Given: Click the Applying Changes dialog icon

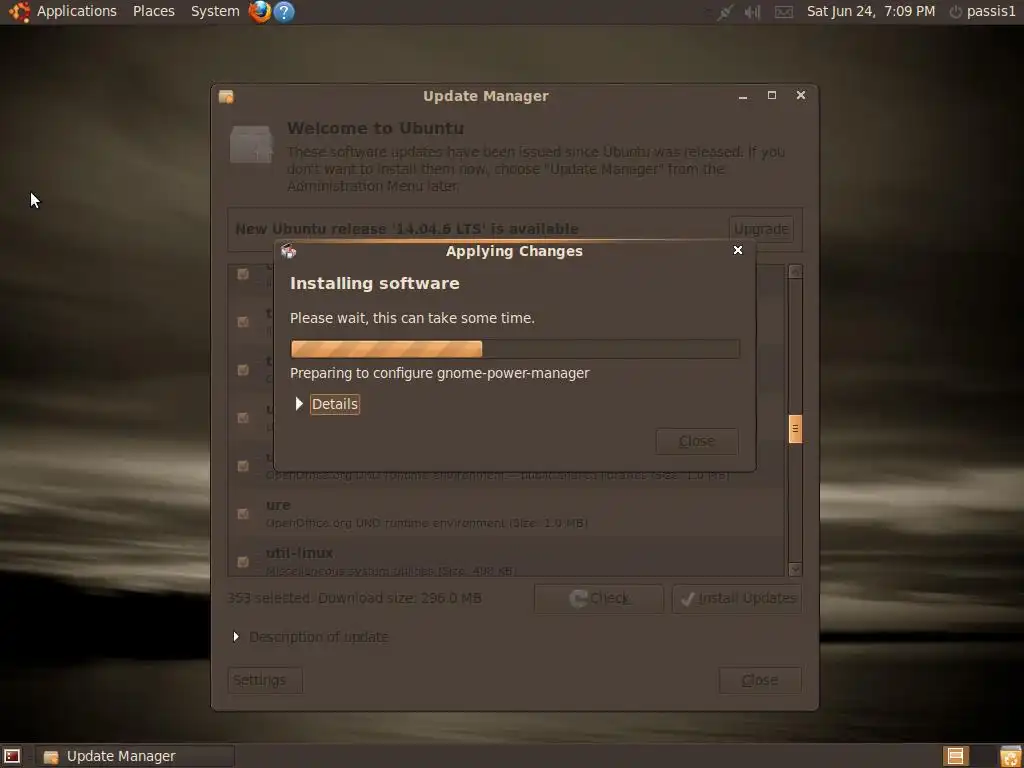Looking at the screenshot, I should point(288,251).
